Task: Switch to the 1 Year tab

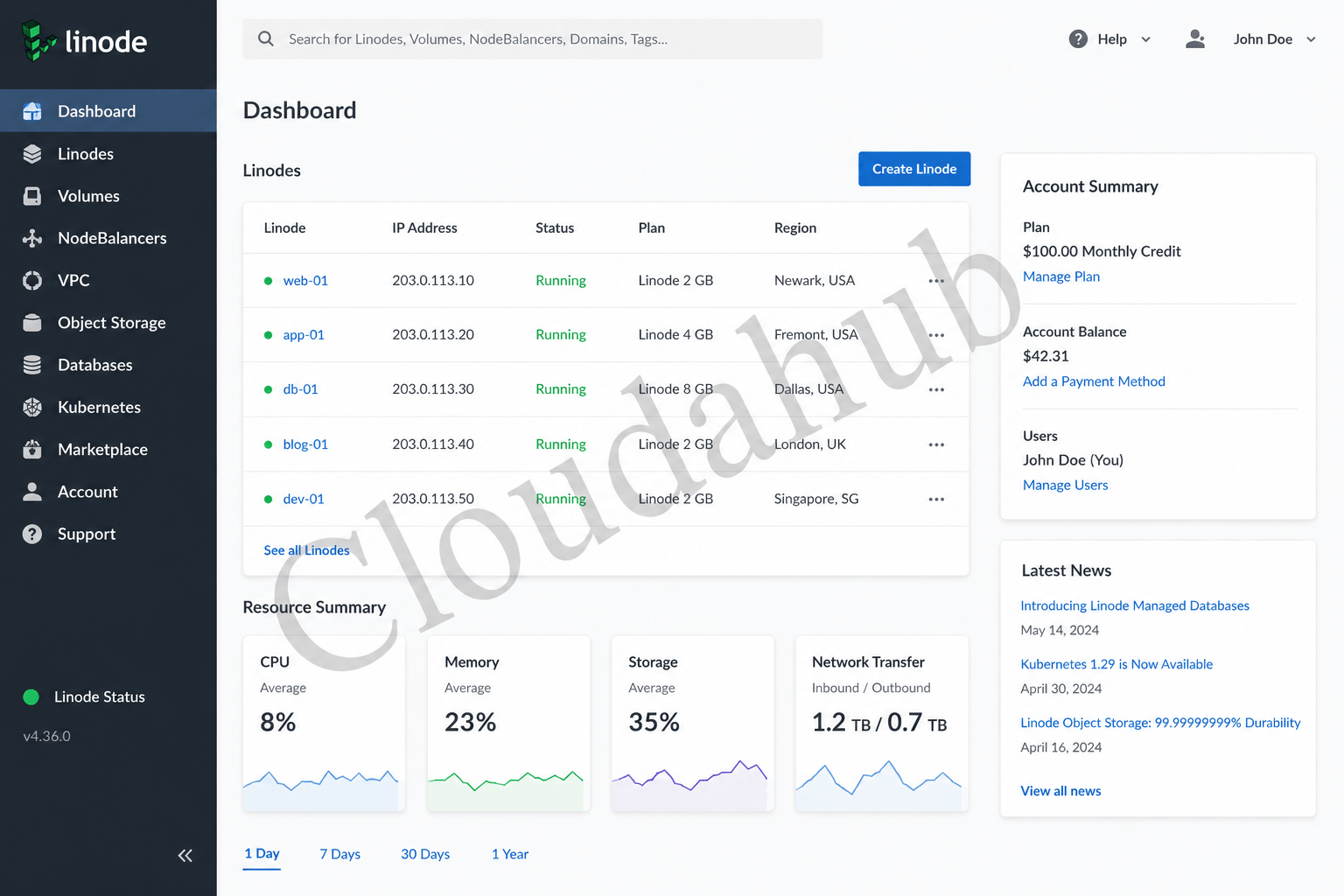Action: click(x=510, y=854)
